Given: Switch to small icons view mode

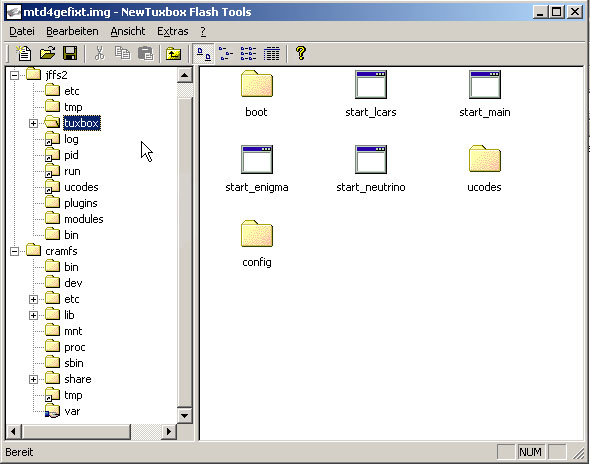Looking at the screenshot, I should pos(226,53).
